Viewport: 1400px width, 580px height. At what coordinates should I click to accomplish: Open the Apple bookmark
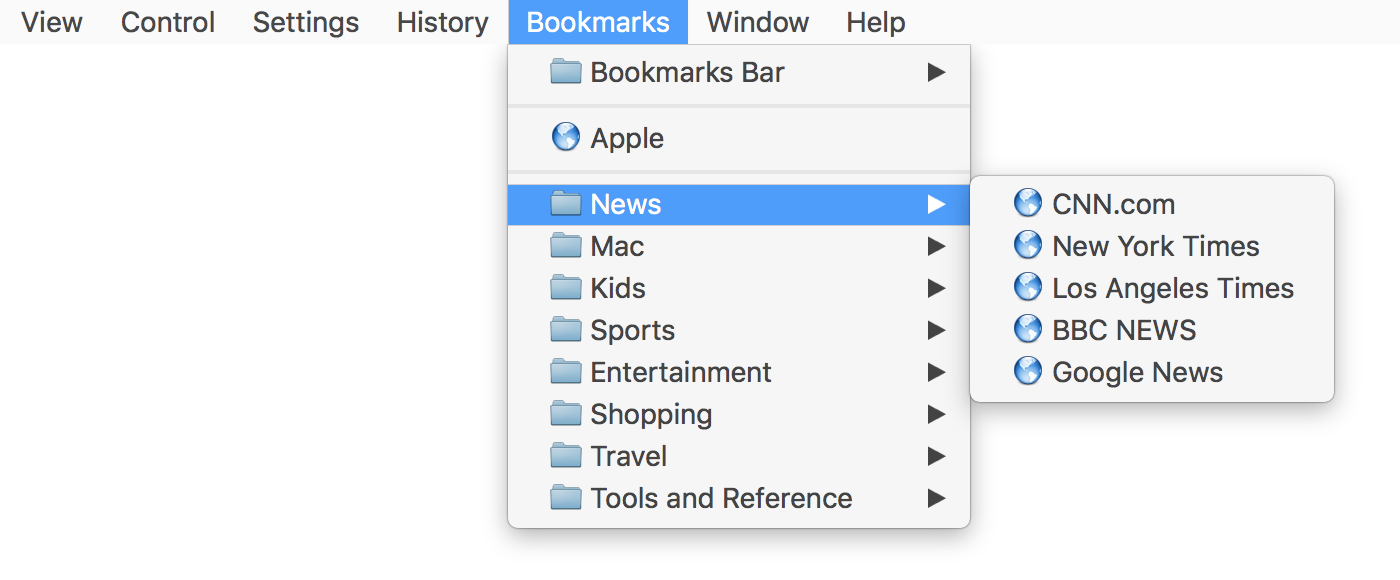[626, 138]
